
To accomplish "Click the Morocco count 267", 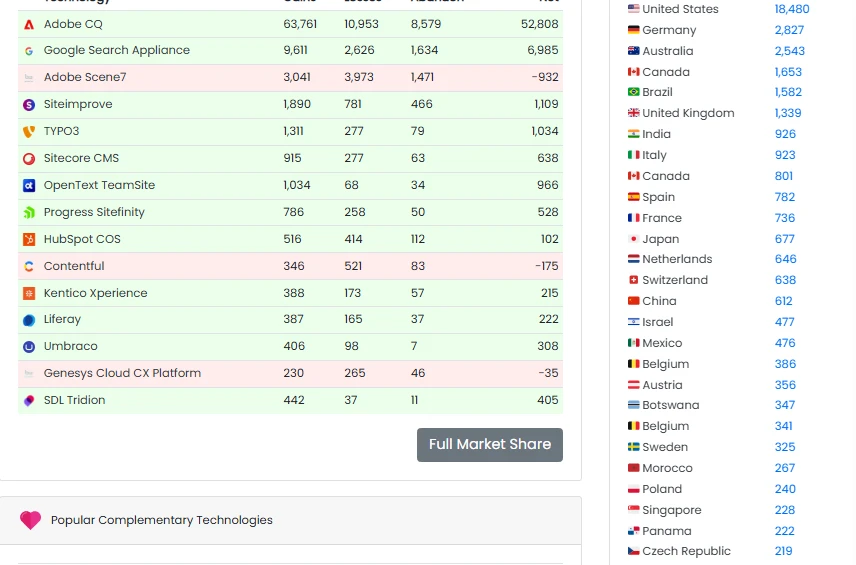I will click(x=785, y=468).
